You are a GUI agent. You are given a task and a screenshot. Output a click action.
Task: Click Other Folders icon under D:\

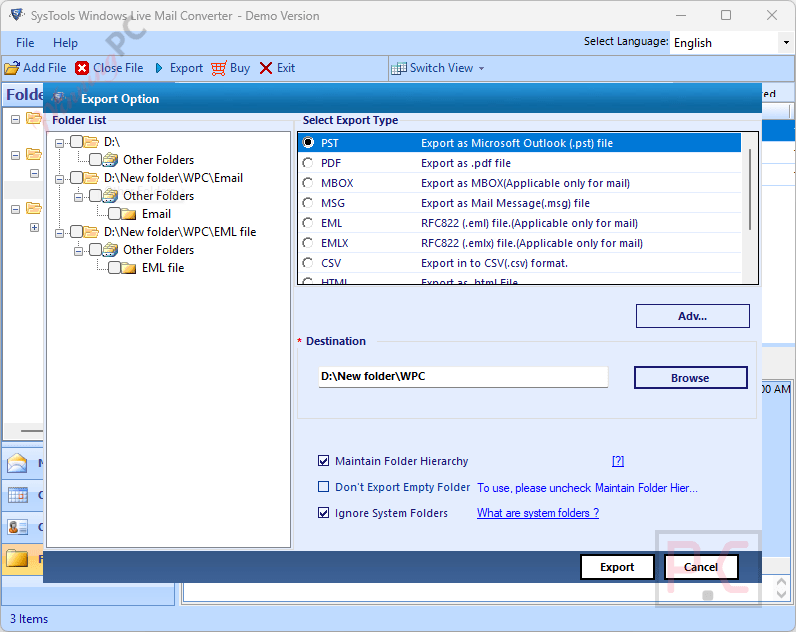point(110,160)
